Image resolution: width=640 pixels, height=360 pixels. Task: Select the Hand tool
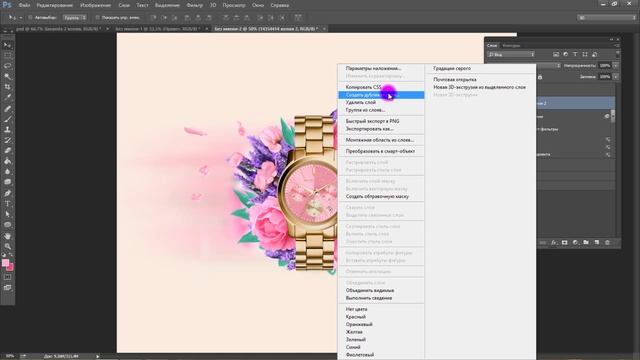[7, 236]
